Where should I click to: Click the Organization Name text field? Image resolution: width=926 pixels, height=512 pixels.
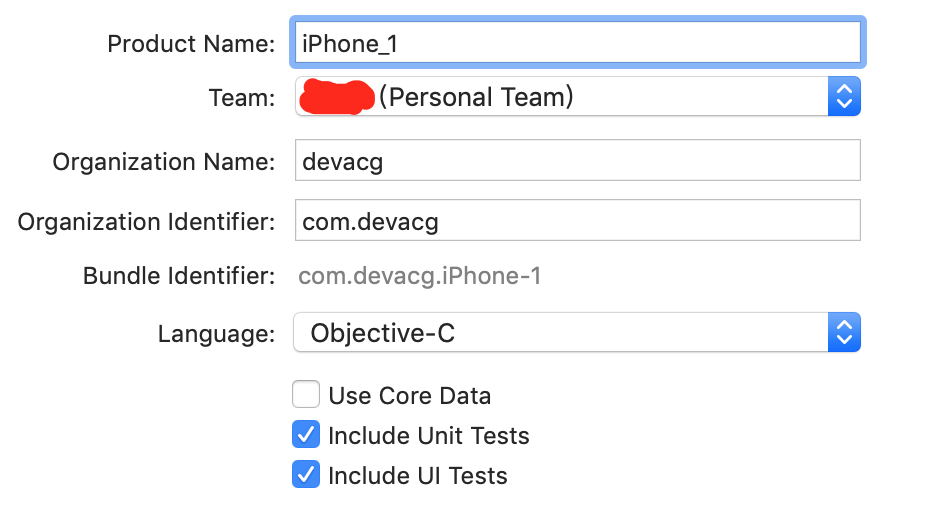(577, 160)
